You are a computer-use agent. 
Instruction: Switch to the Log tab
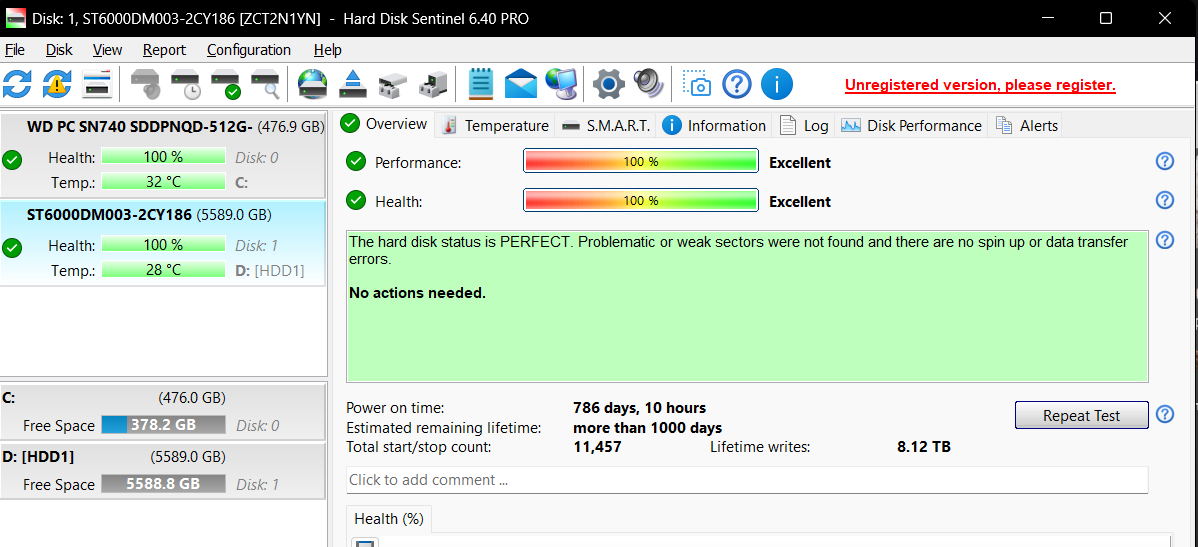(804, 125)
